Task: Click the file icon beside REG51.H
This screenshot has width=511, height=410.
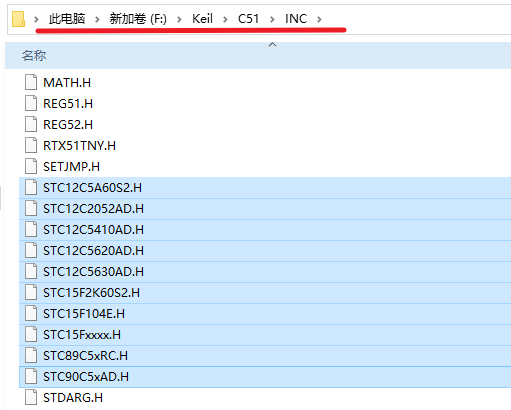Action: [x=31, y=103]
